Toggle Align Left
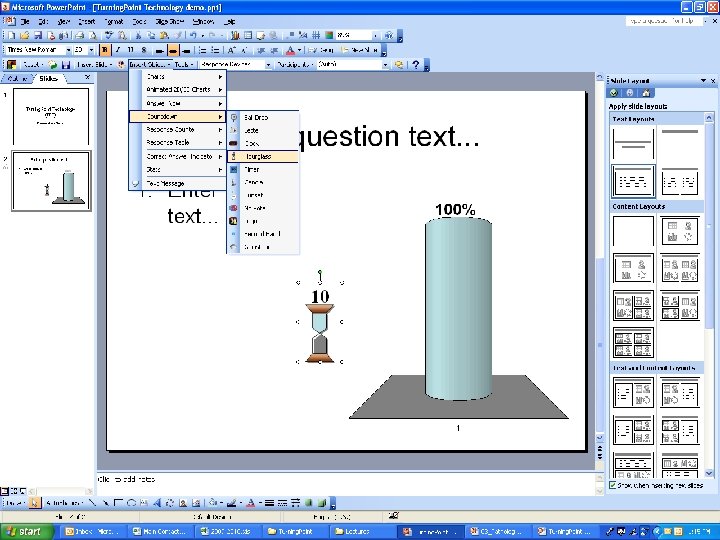This screenshot has height=540, width=720. 159,50
